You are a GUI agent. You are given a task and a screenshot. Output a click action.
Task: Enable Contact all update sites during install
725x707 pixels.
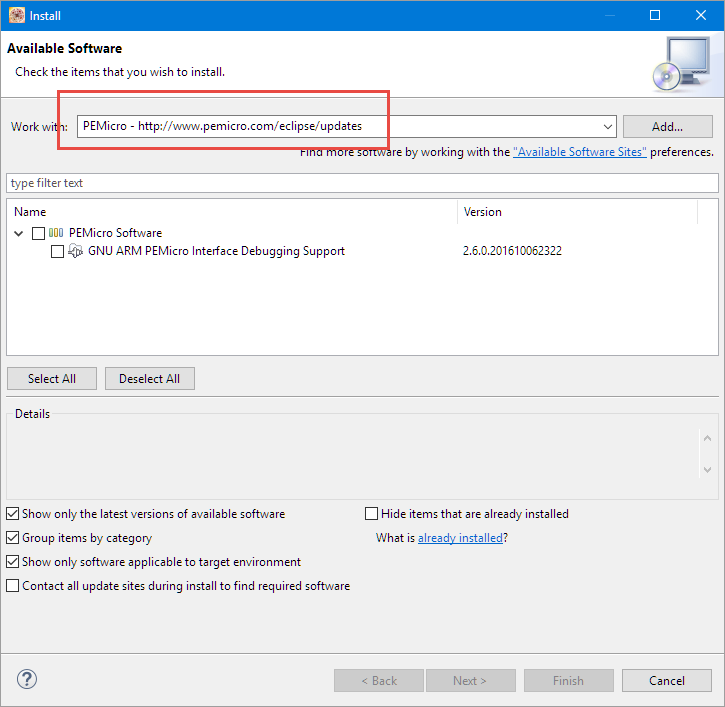click(x=12, y=586)
